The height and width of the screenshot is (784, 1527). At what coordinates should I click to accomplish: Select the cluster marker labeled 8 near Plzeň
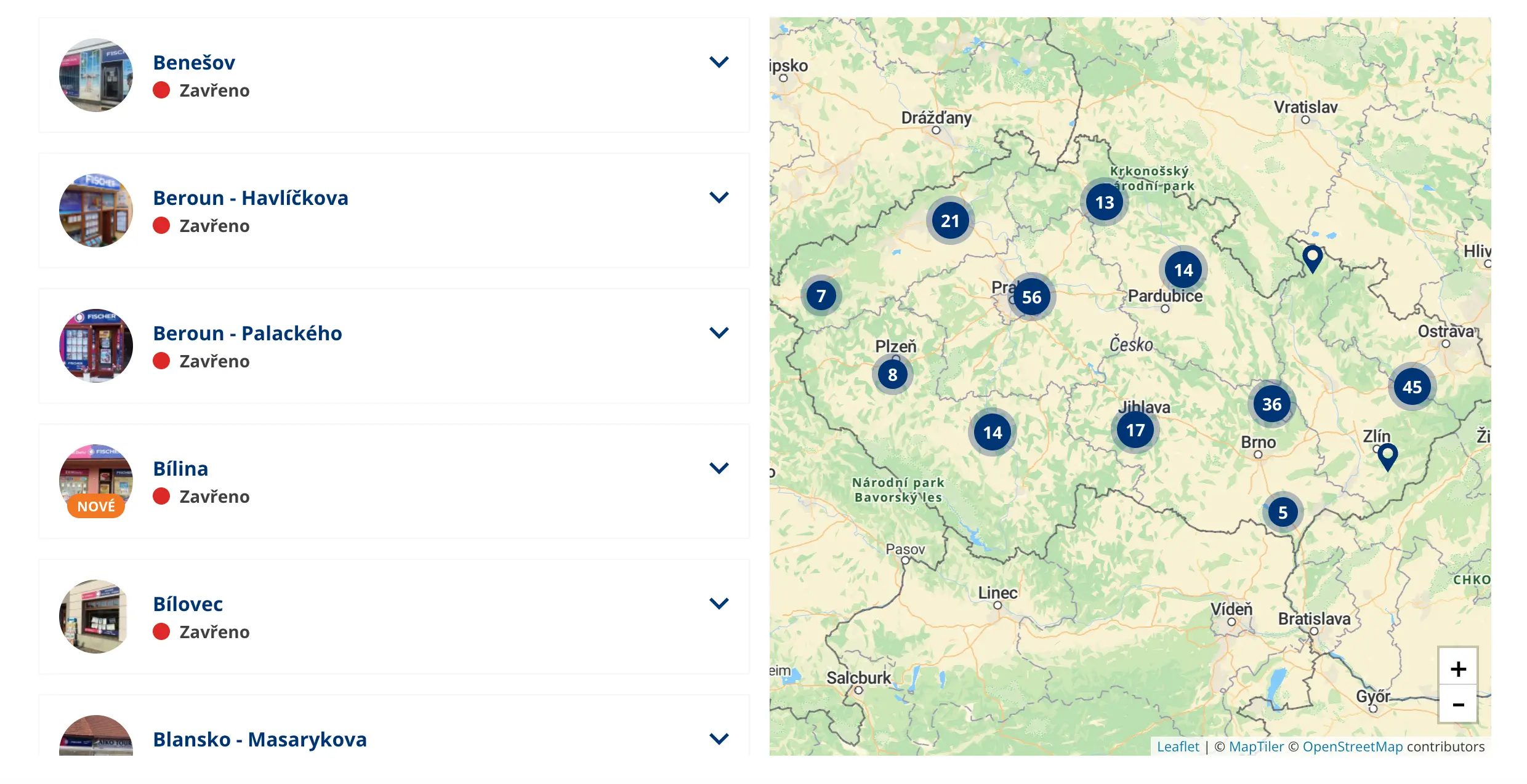[892, 374]
